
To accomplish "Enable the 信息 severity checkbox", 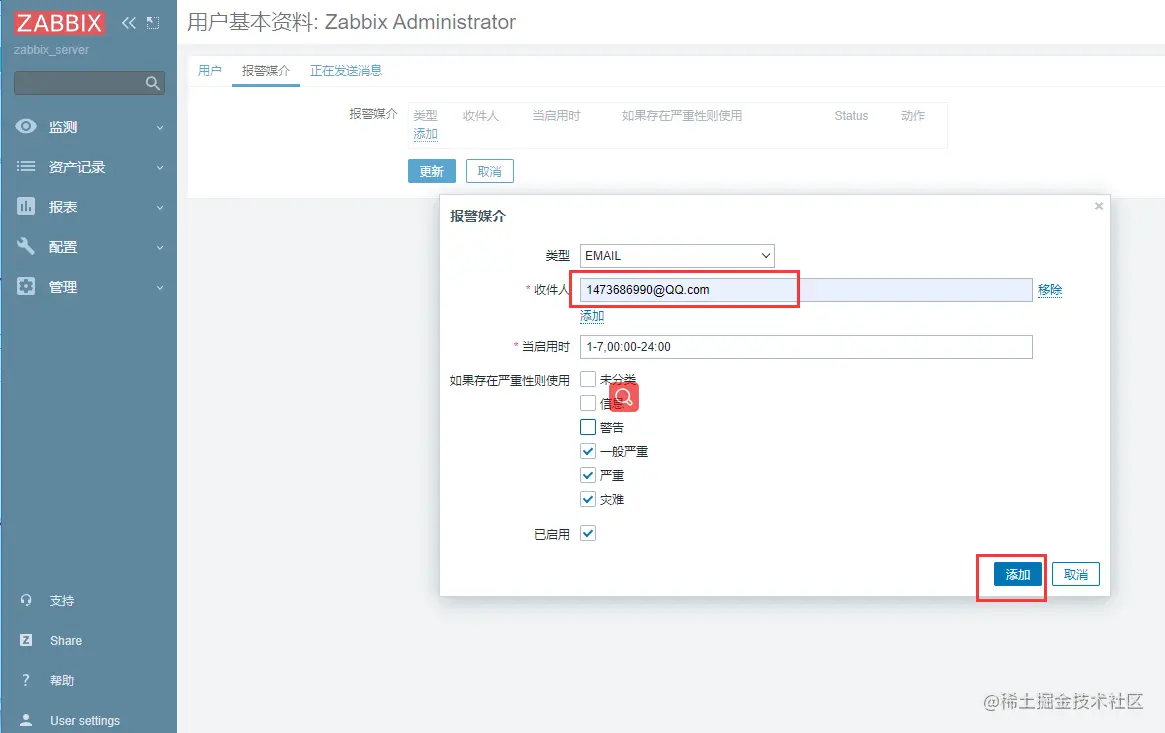I will [588, 403].
